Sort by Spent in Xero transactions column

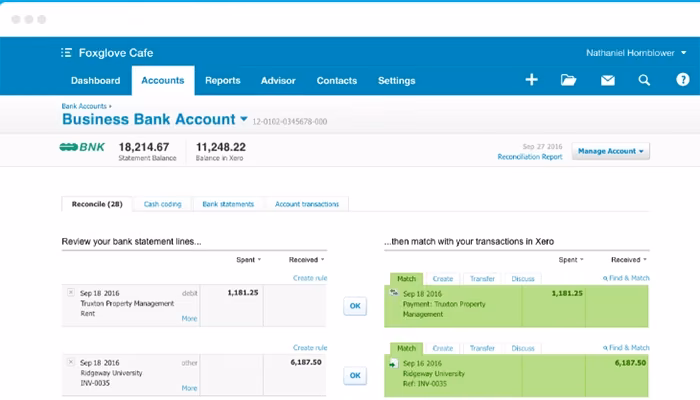pos(571,260)
